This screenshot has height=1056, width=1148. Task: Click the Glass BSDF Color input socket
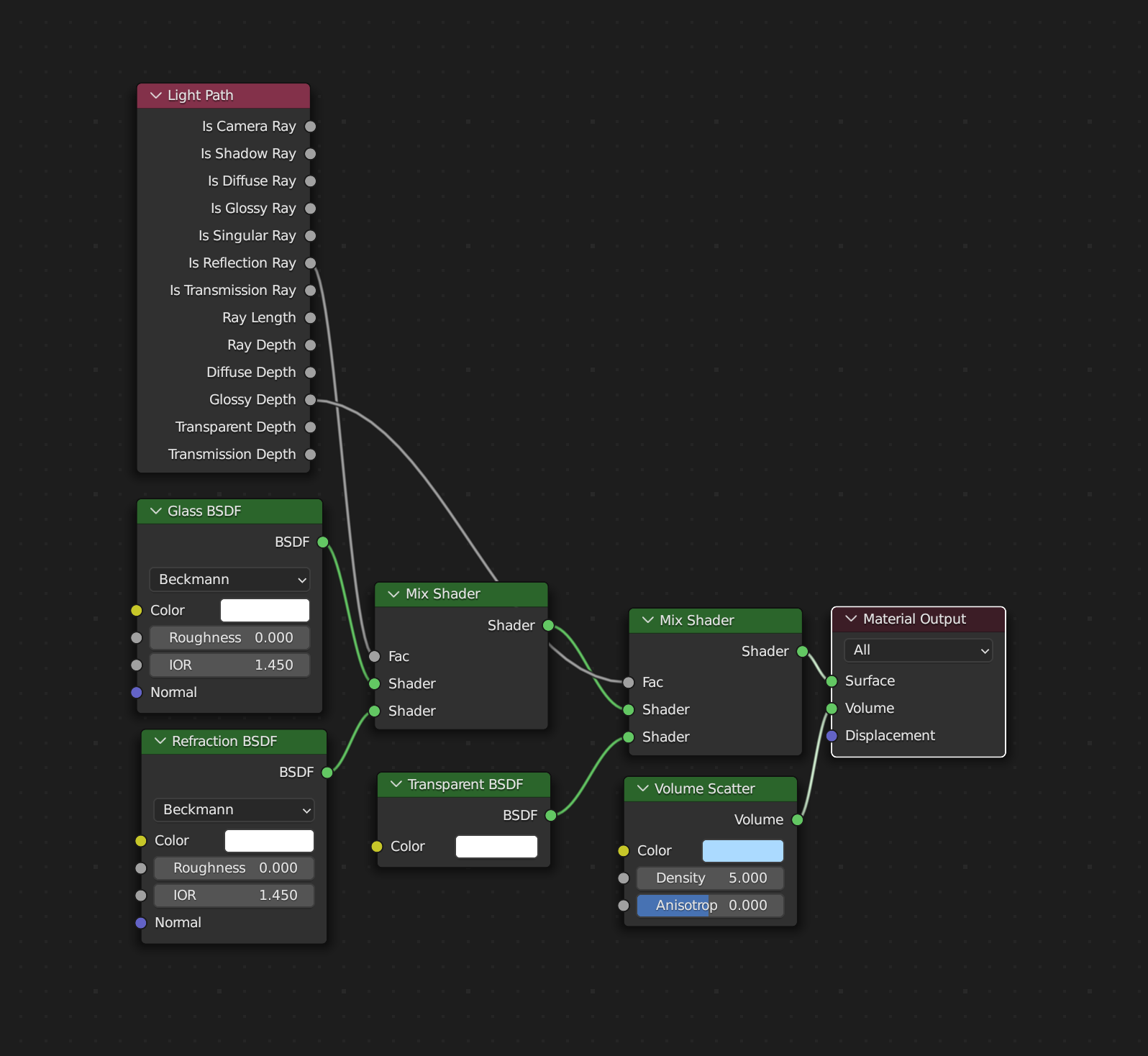[x=137, y=611]
